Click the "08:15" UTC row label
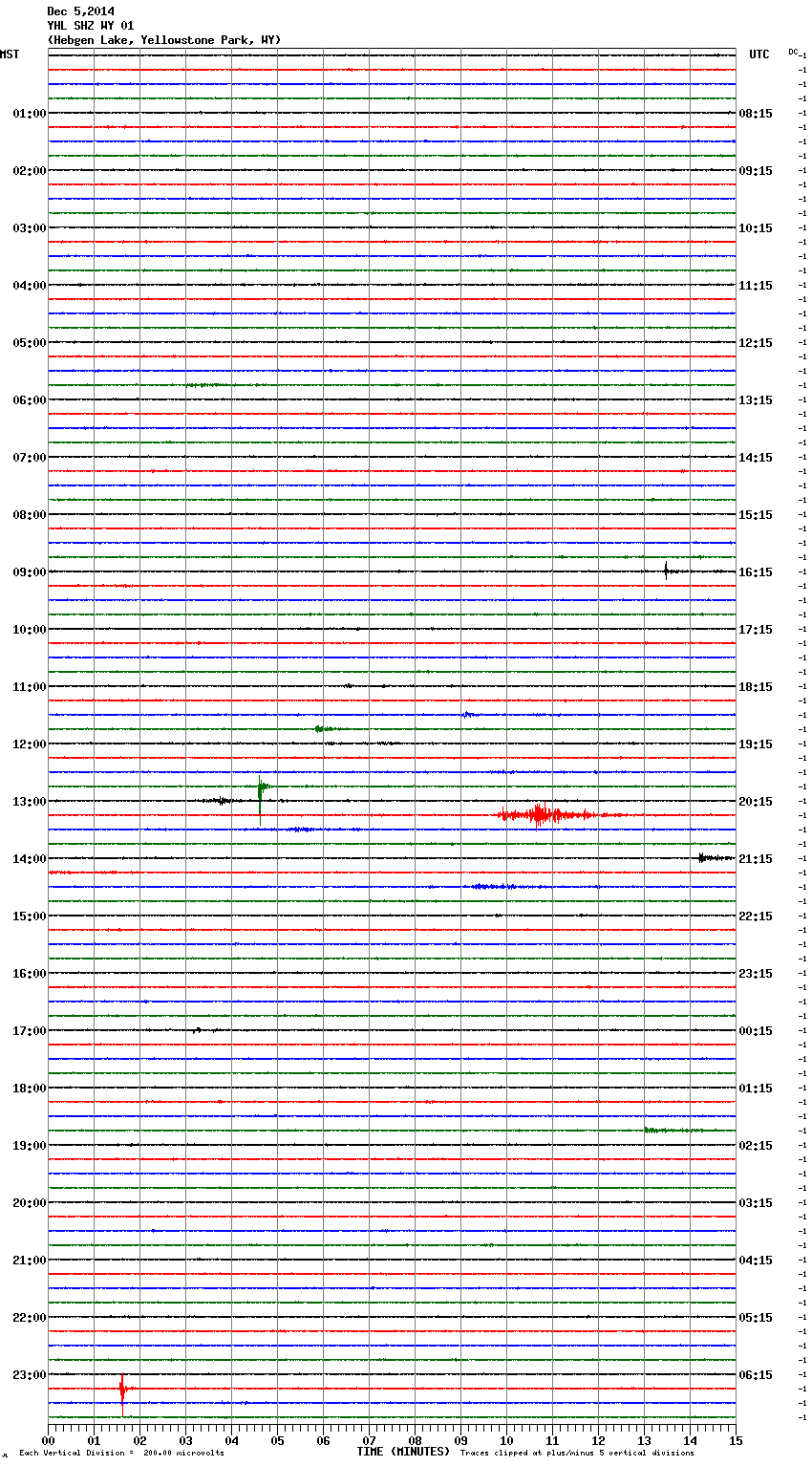812x1466 pixels. (756, 114)
